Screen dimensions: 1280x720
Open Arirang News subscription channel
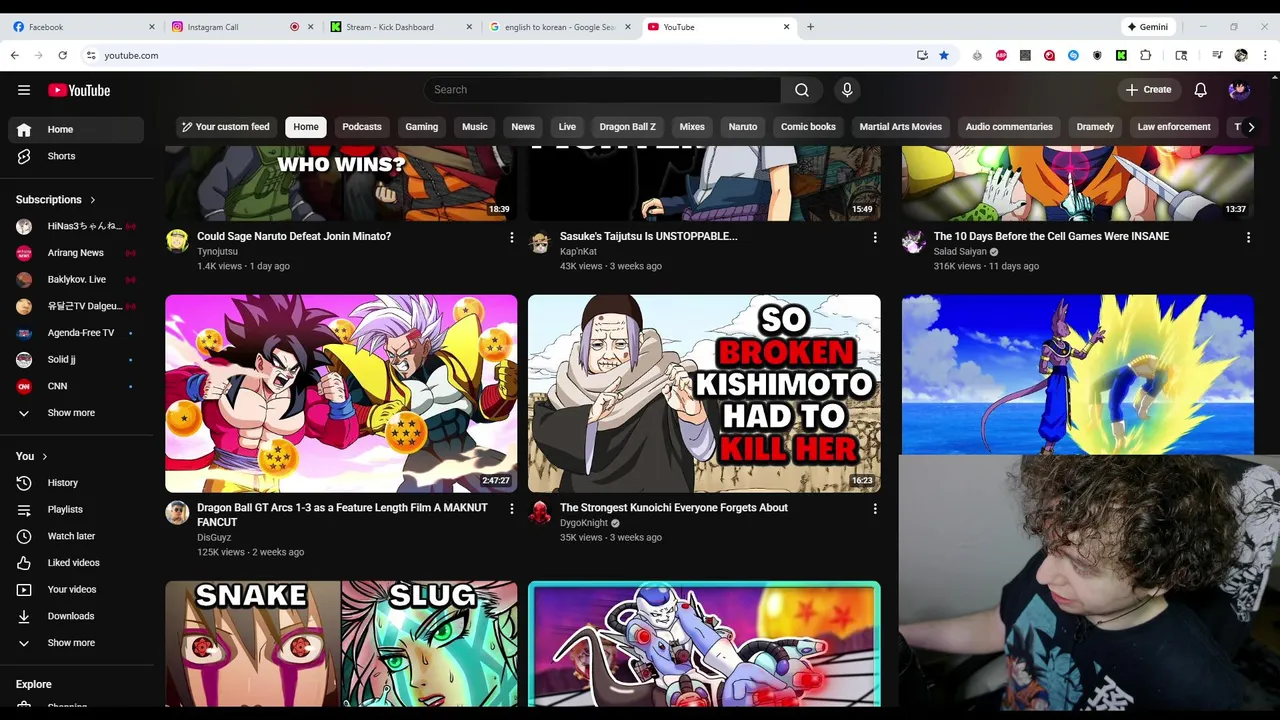(x=76, y=253)
